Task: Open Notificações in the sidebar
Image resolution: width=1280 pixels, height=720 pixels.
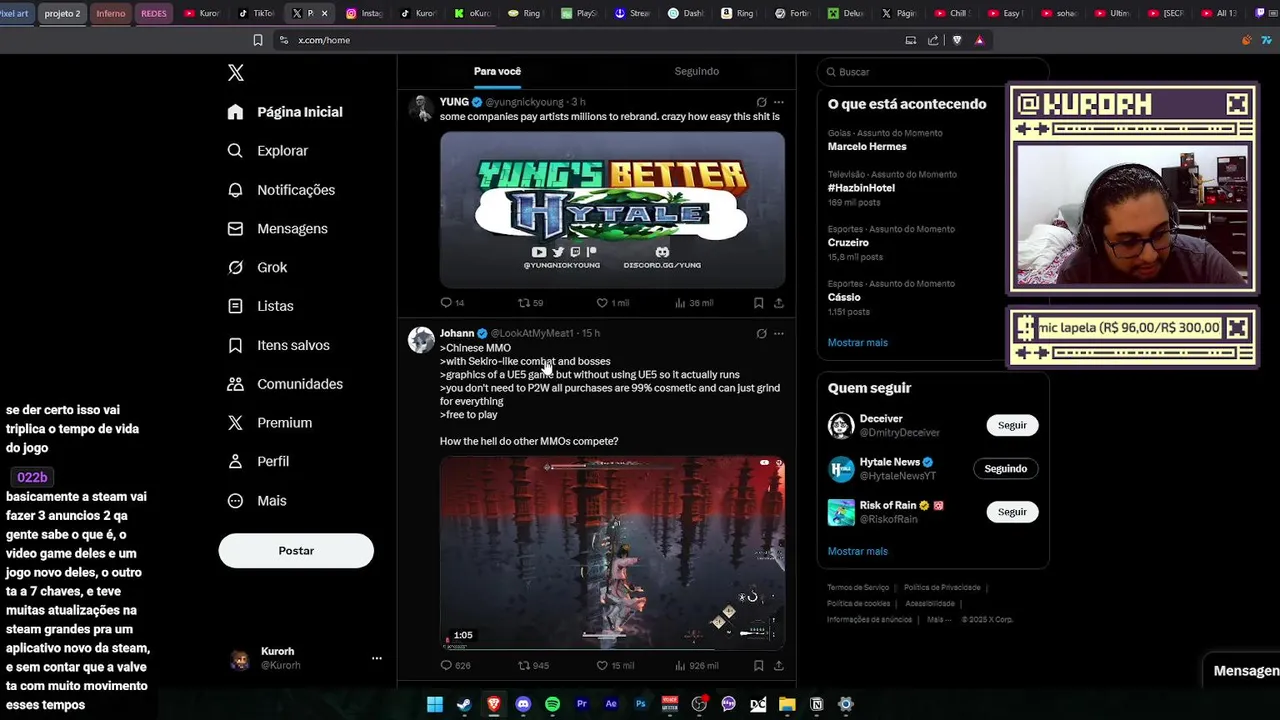Action: pyautogui.click(x=281, y=190)
